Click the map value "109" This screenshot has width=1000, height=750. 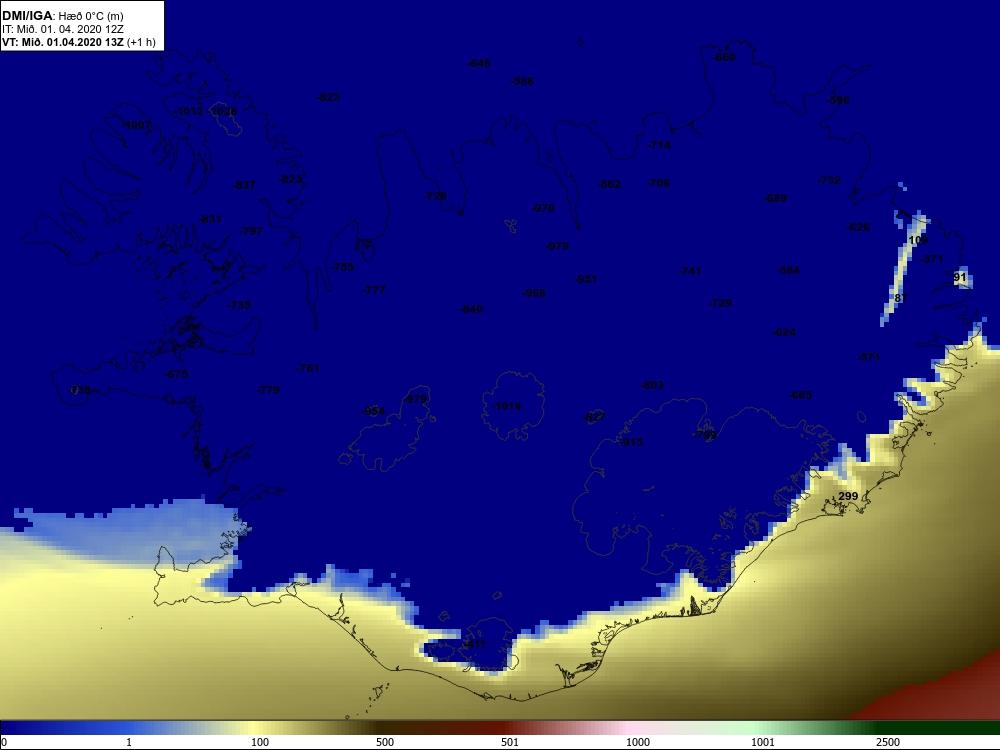click(918, 240)
